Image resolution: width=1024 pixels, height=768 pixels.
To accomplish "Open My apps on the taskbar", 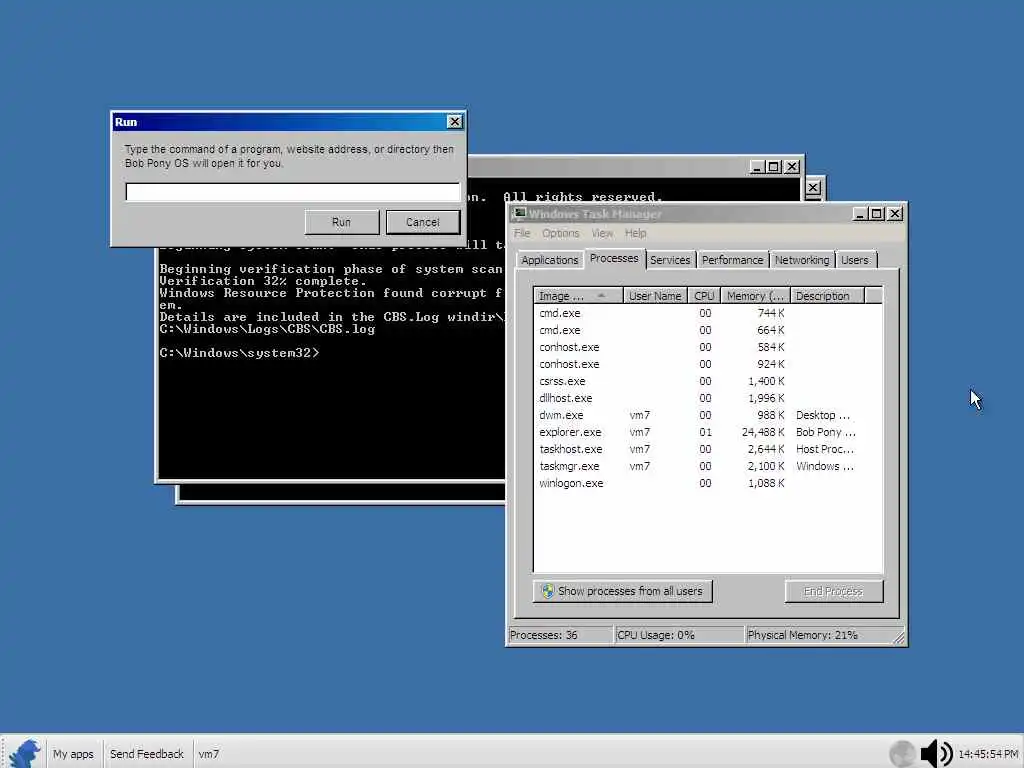I will pyautogui.click(x=73, y=754).
